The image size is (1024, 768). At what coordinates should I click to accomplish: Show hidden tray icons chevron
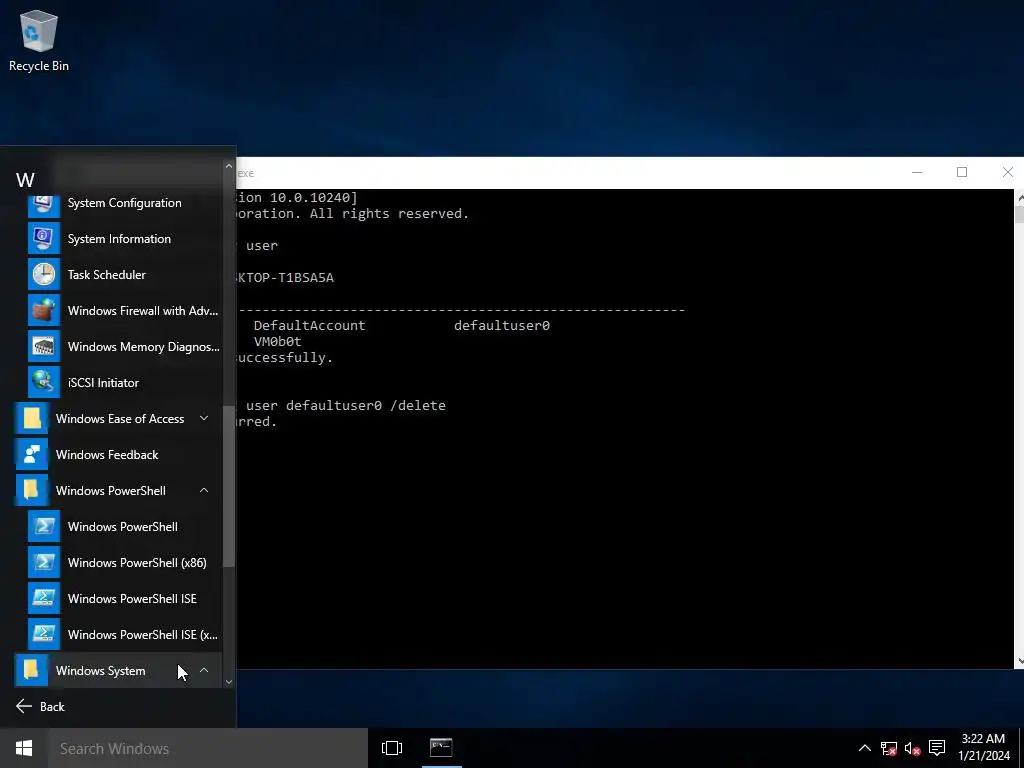click(864, 748)
